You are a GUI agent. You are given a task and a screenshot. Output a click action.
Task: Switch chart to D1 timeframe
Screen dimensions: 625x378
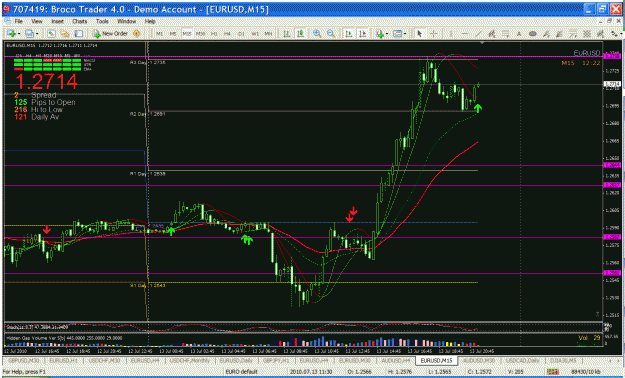click(241, 34)
